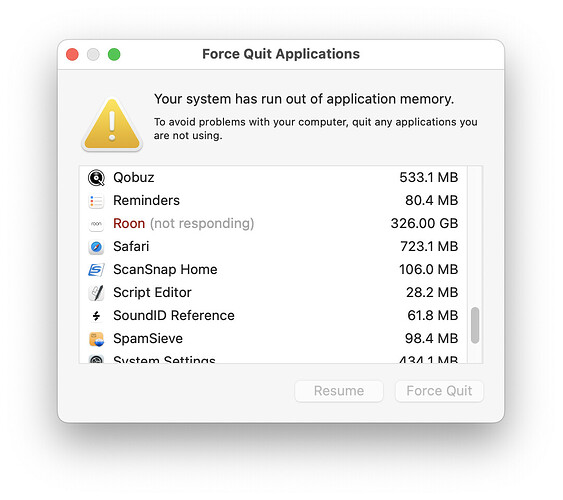
Task: Click the Reminders app icon
Action: pos(96,201)
